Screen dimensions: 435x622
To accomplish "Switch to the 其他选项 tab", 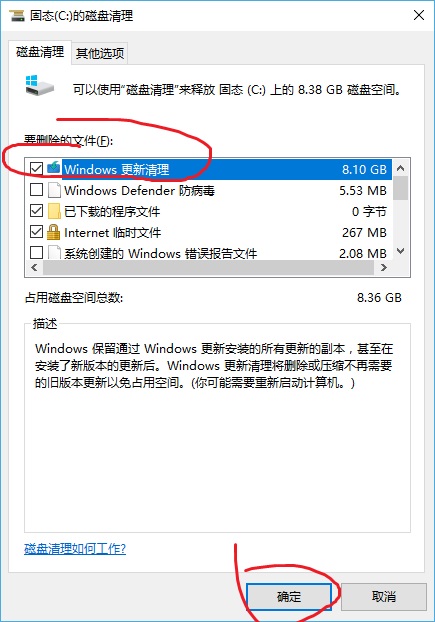I will click(x=100, y=53).
